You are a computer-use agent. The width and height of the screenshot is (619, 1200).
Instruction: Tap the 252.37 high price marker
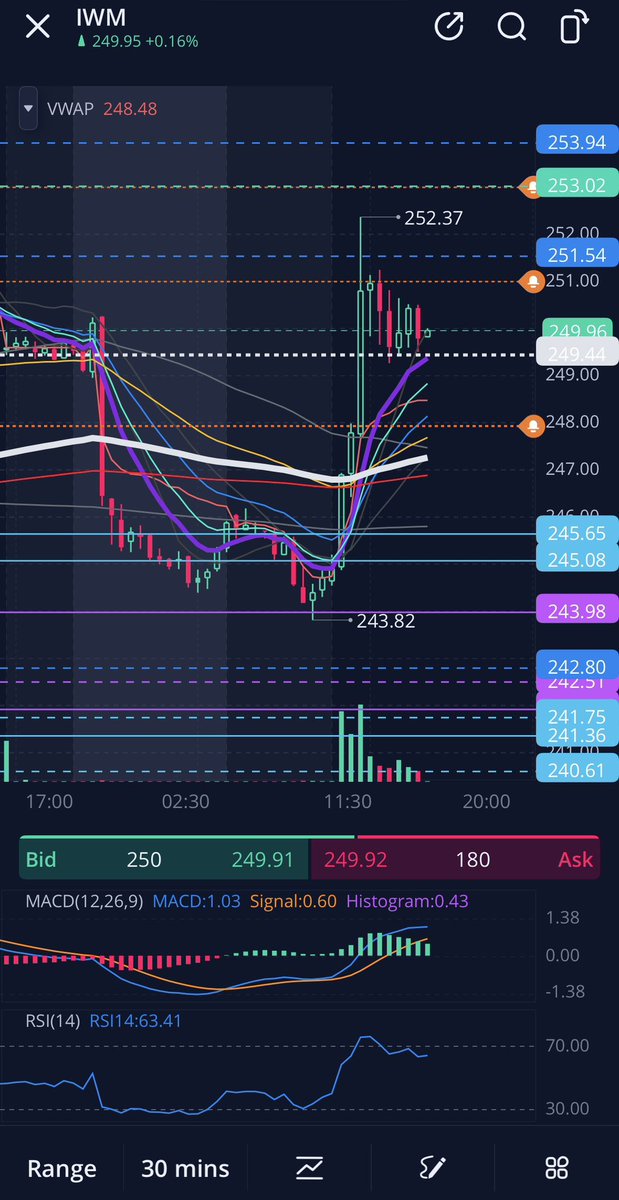pyautogui.click(x=433, y=217)
